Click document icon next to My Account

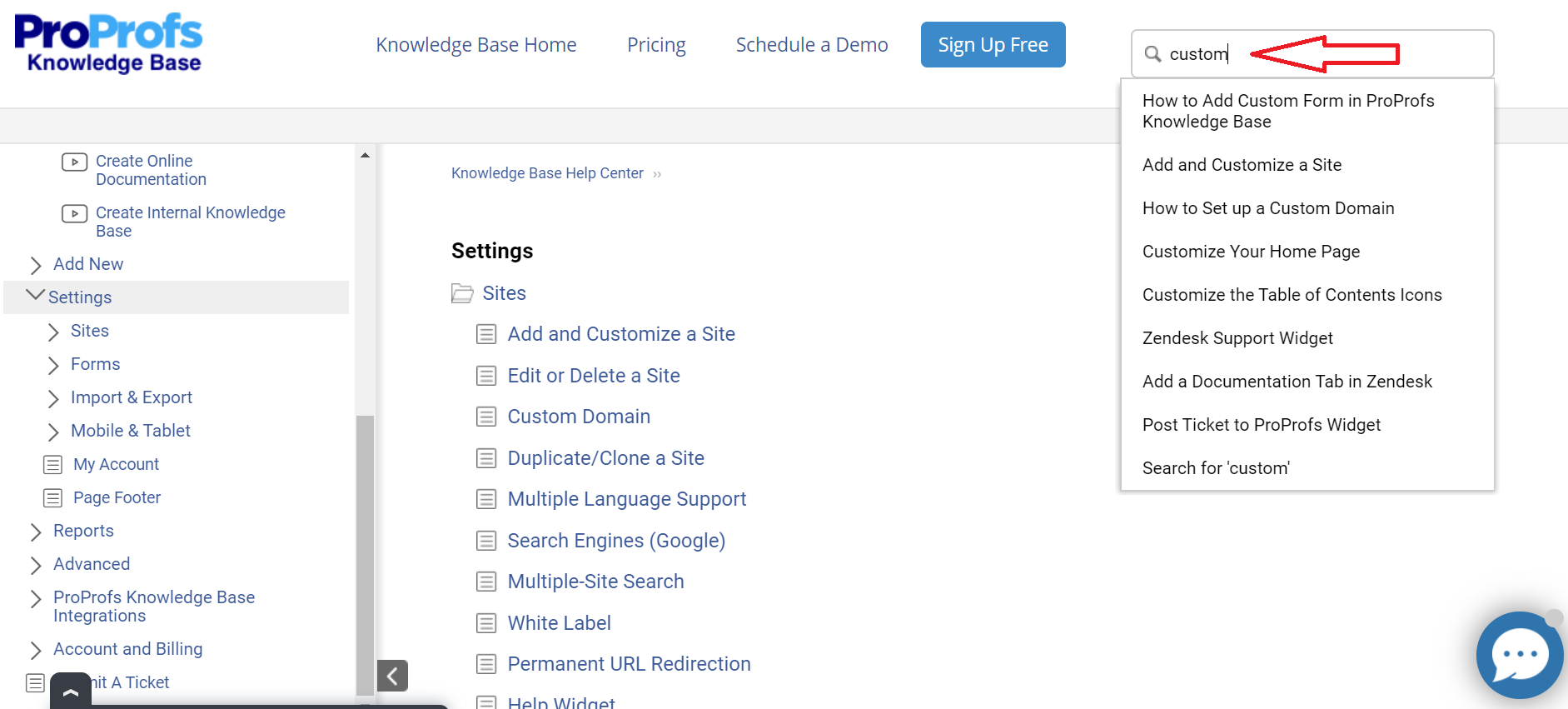pos(53,464)
